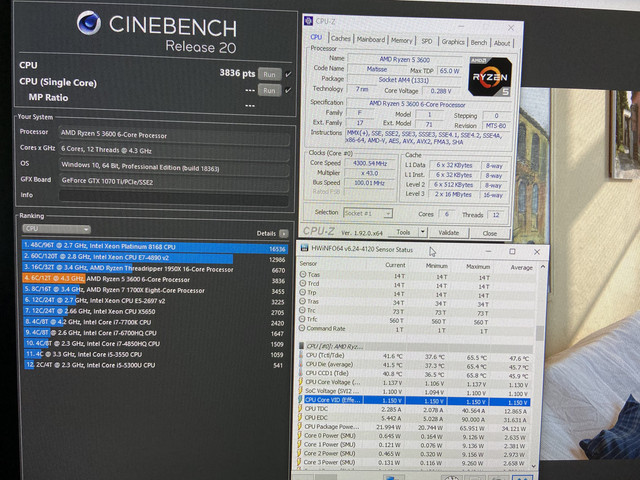Screen dimensions: 640x480
Task: Click lightning icon beside CPU Core Voltage
Action: pos(301,382)
